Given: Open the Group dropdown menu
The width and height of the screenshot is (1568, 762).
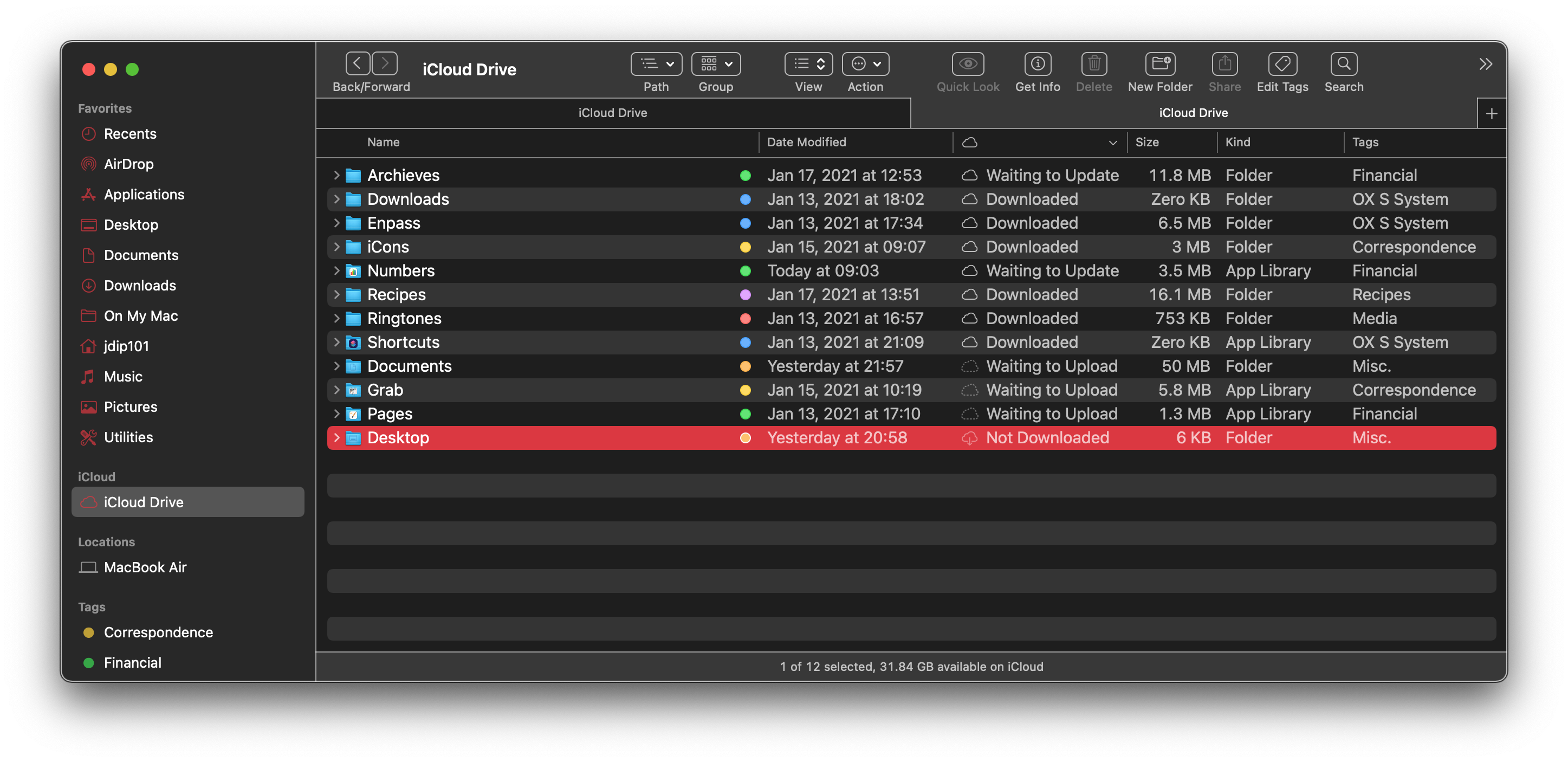Looking at the screenshot, I should [715, 64].
